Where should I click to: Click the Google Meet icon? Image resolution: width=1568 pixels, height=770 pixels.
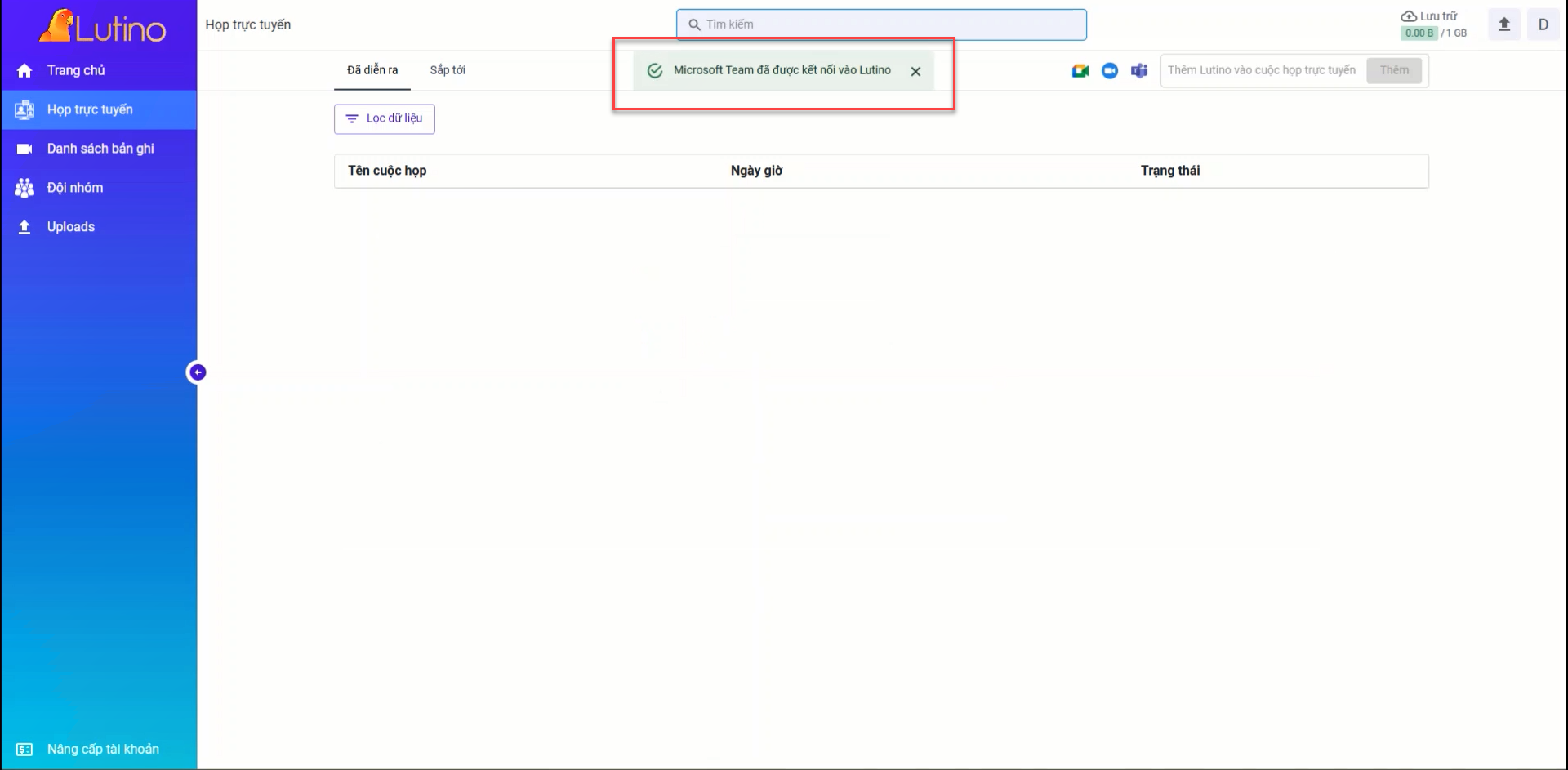1080,71
